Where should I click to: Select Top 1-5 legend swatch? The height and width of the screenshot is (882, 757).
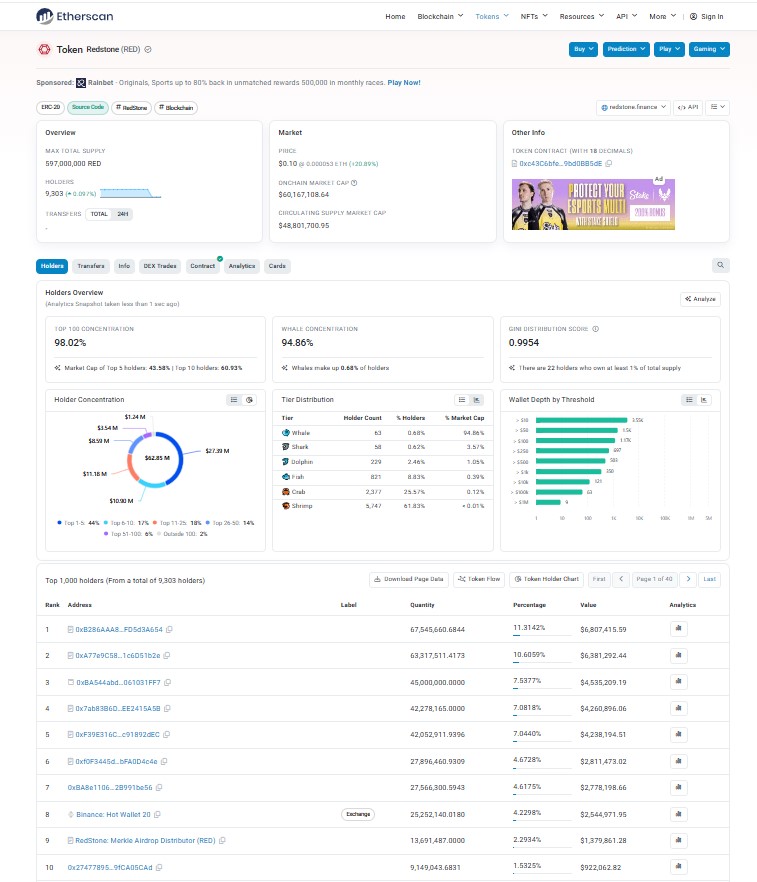coord(59,523)
